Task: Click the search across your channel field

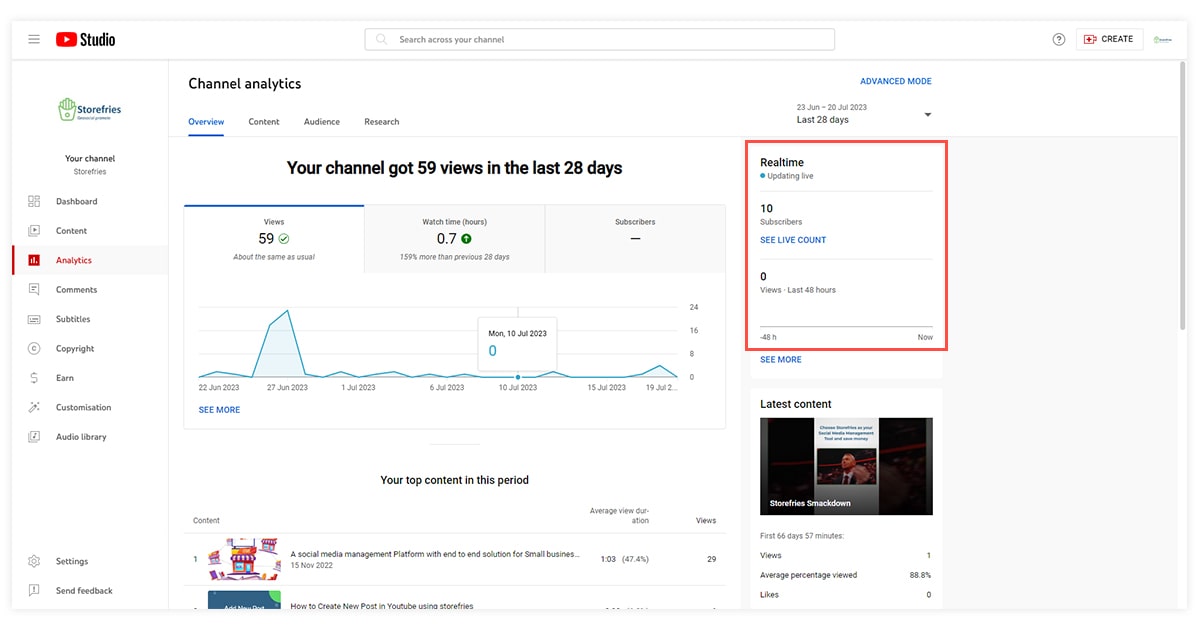Action: 600,40
